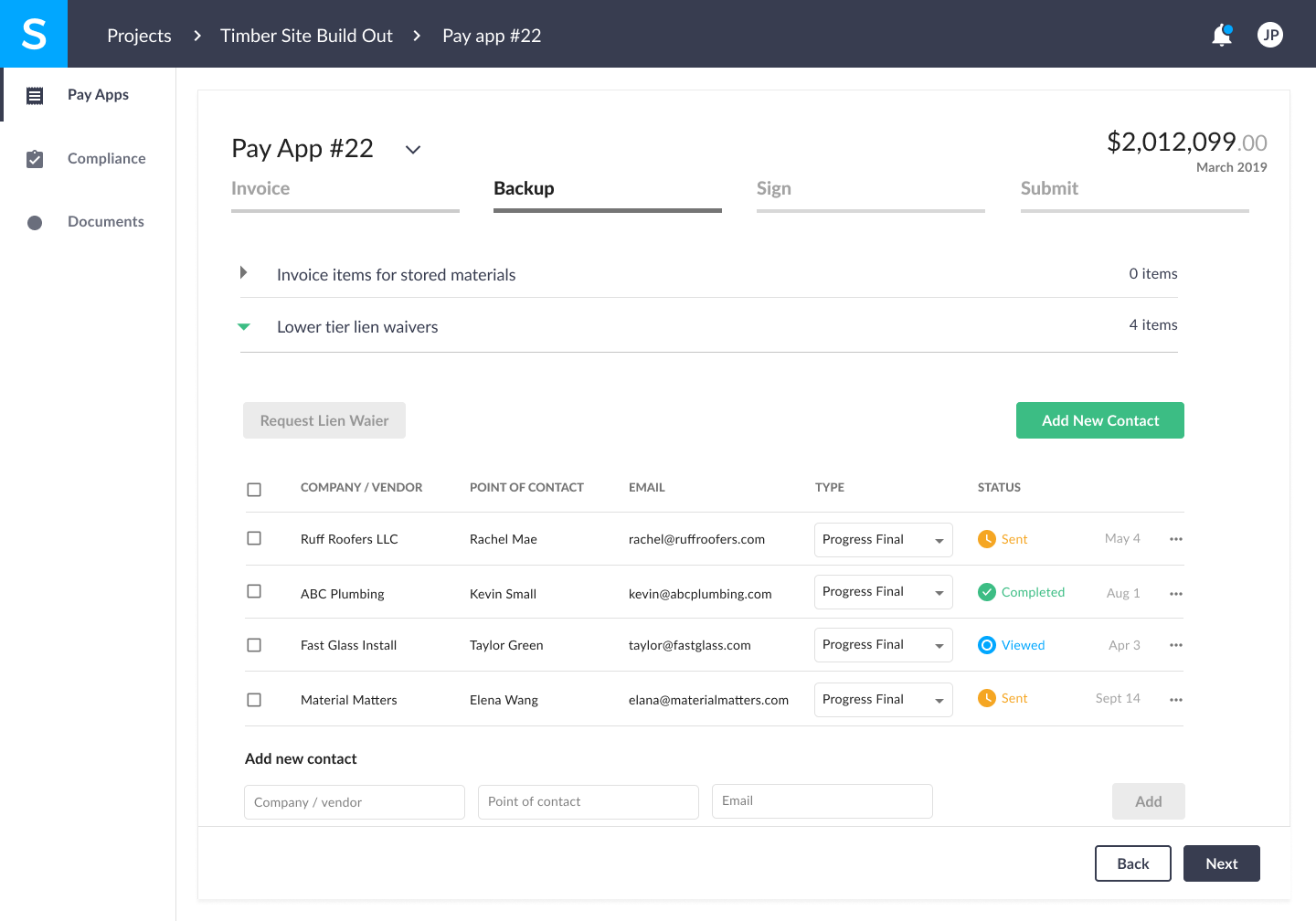Screen dimensions: 1316x921
Task: Click email elana@materialmatters.com
Action: click(708, 700)
